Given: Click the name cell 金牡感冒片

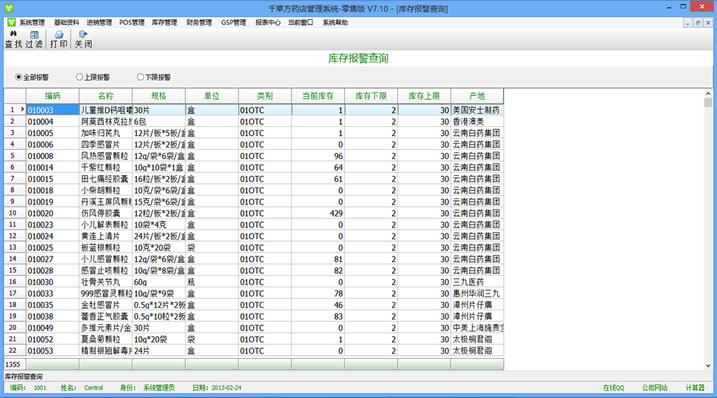Looking at the screenshot, I should pyautogui.click(x=106, y=305).
